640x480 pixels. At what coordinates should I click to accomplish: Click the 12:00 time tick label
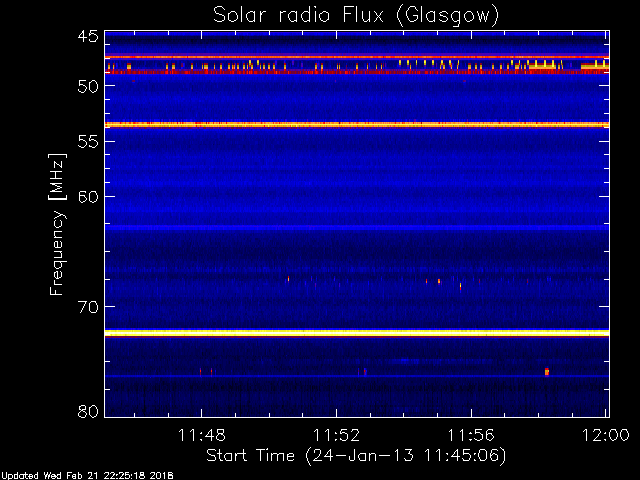click(605, 435)
